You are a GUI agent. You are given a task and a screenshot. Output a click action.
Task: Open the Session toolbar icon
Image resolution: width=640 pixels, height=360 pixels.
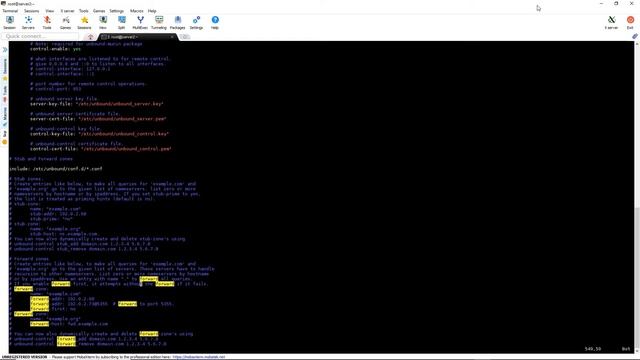click(9, 22)
